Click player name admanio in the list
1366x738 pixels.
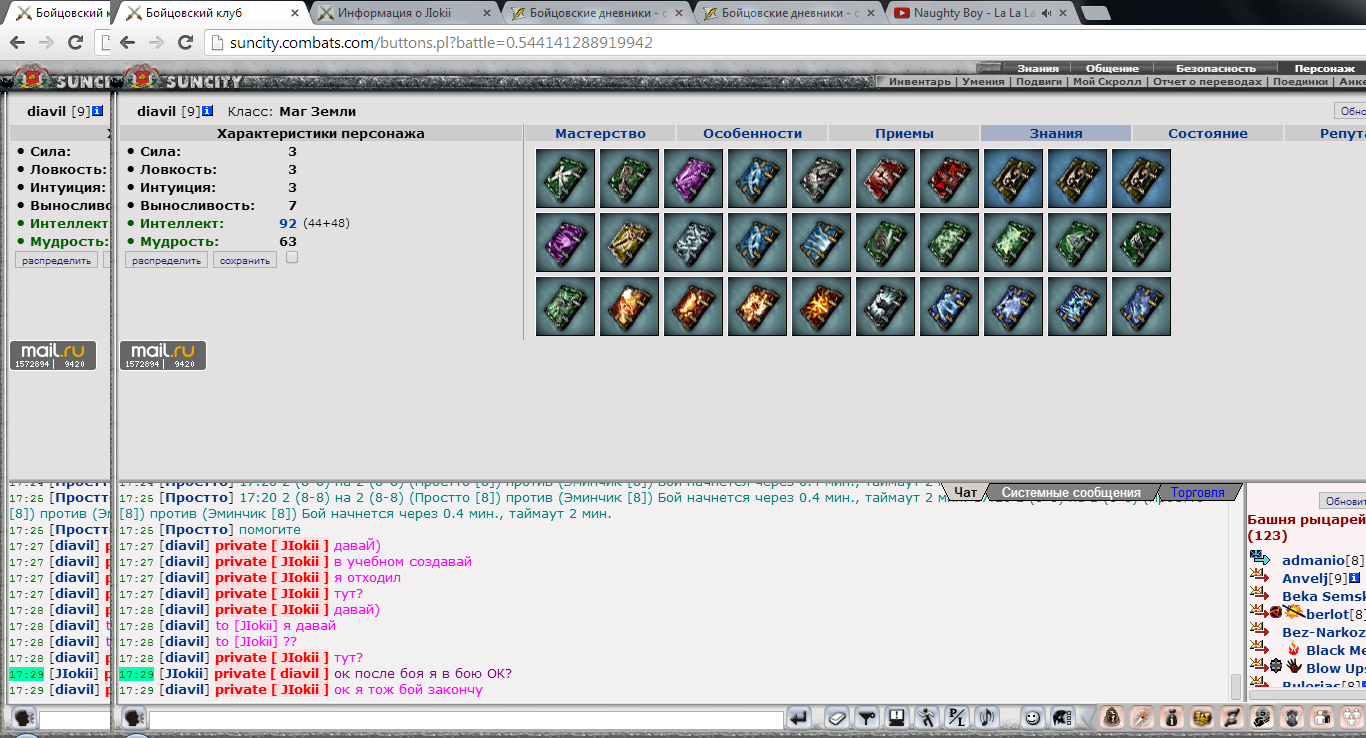(1313, 561)
